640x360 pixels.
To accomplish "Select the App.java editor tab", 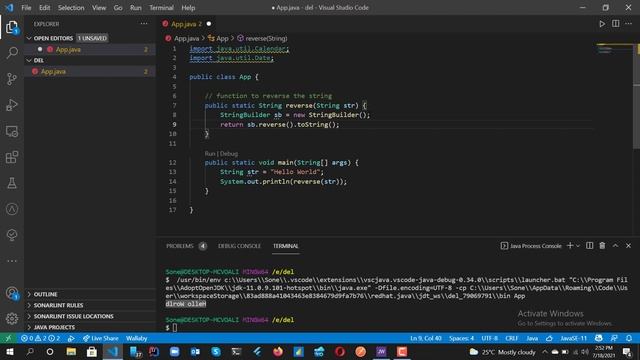I will pos(186,24).
